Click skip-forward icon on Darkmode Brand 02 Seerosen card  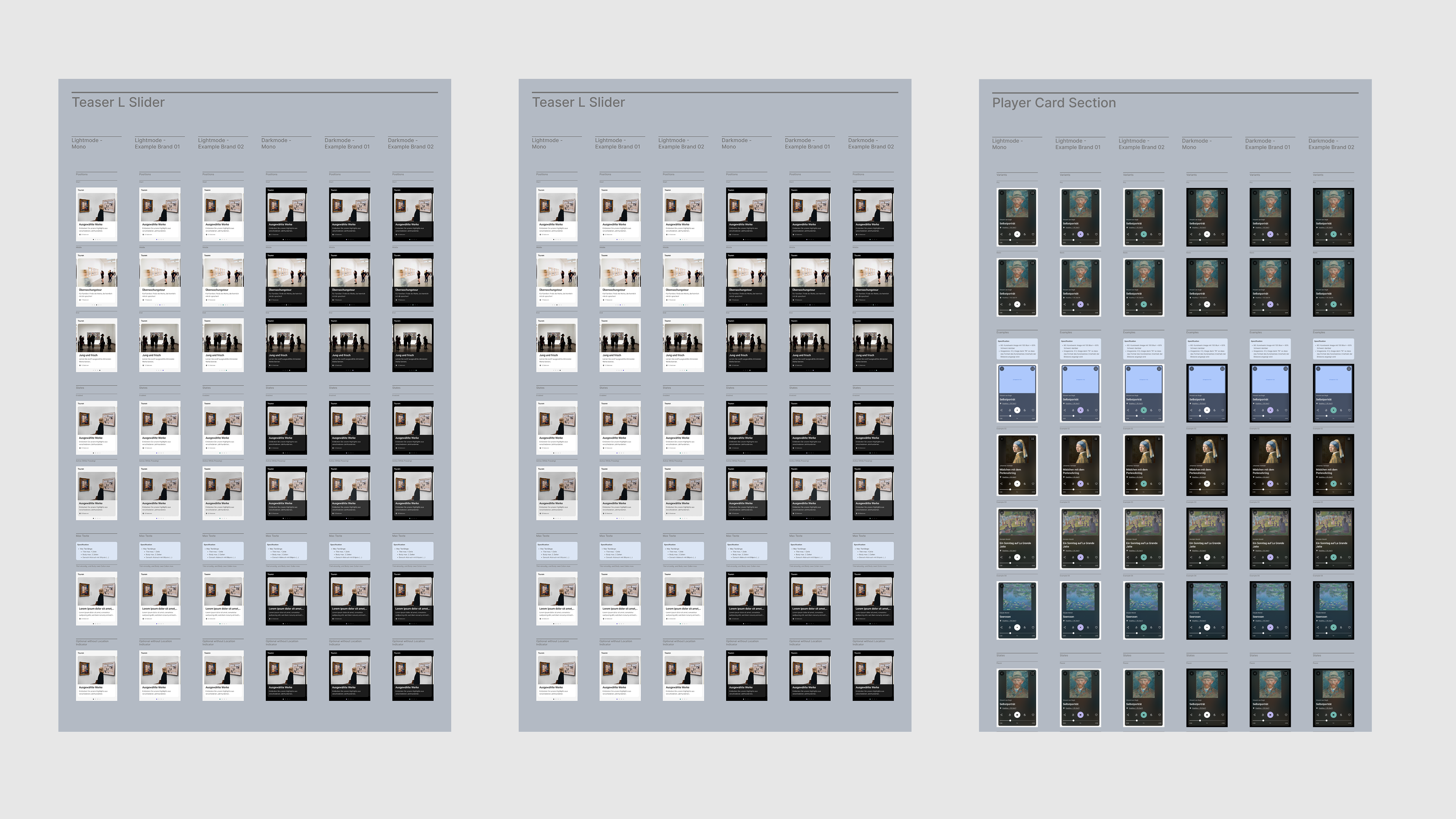coord(1341,628)
